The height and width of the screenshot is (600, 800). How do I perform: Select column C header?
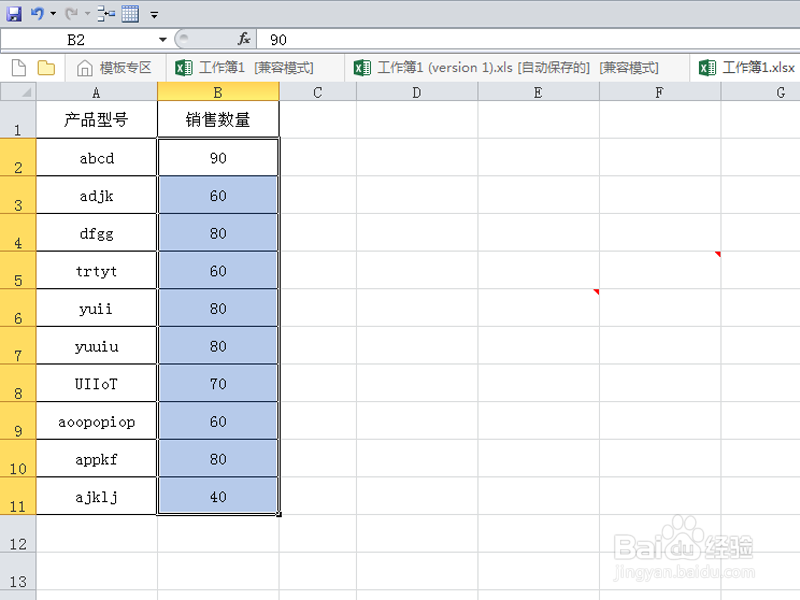(x=318, y=92)
